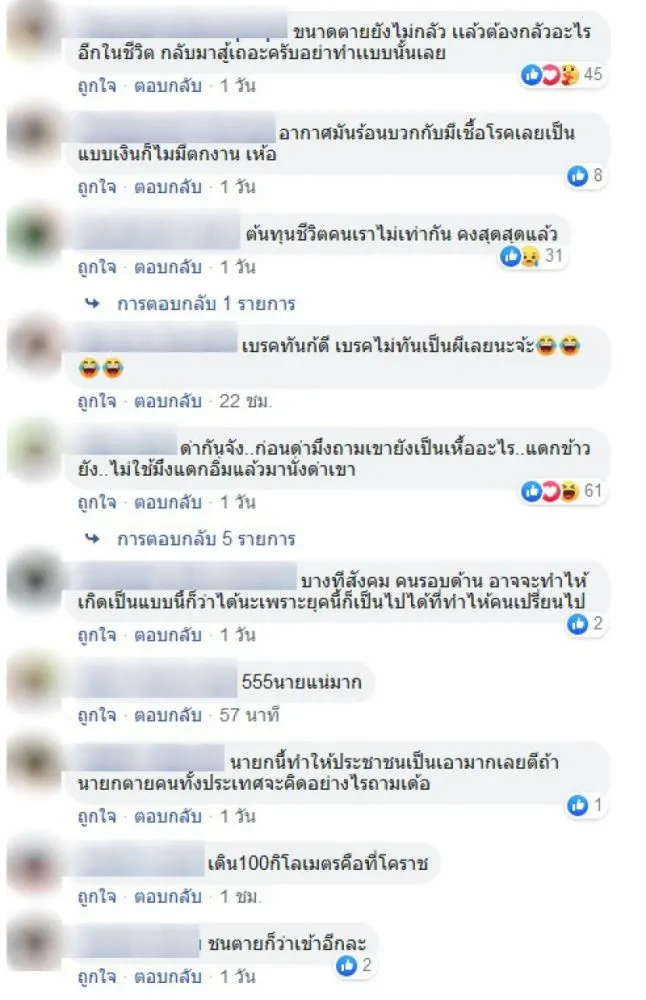646x1000 pixels.
Task: View reactions showing 61 on the scolding comment
Action: (x=561, y=491)
